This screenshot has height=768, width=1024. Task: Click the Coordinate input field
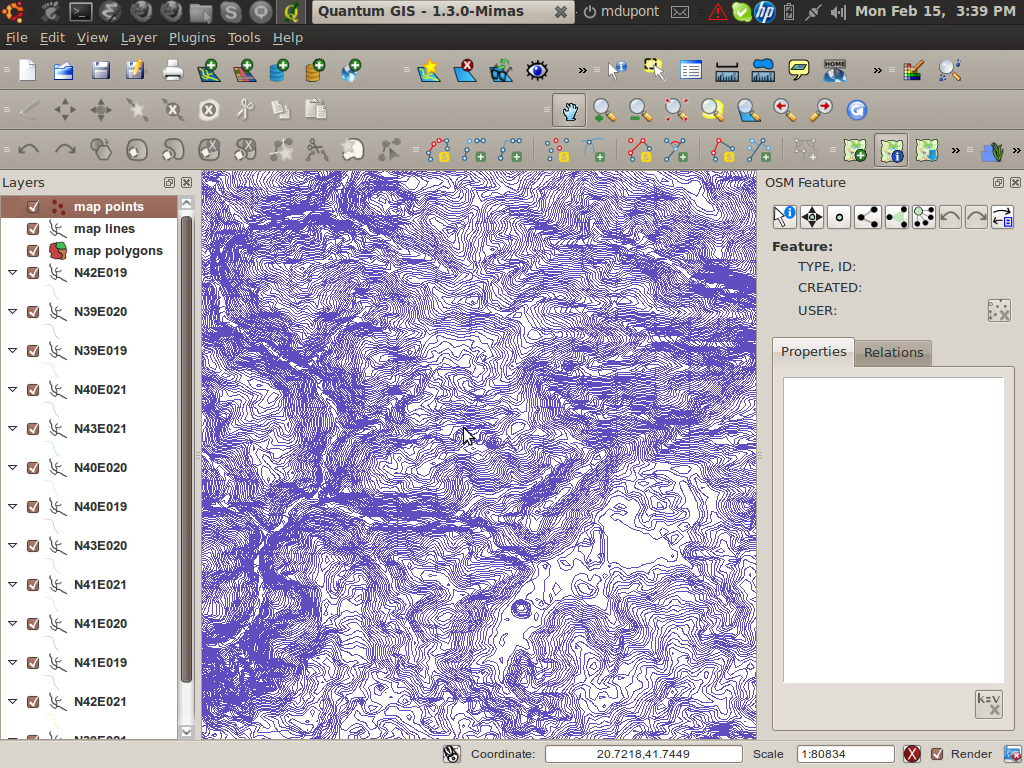(x=643, y=754)
